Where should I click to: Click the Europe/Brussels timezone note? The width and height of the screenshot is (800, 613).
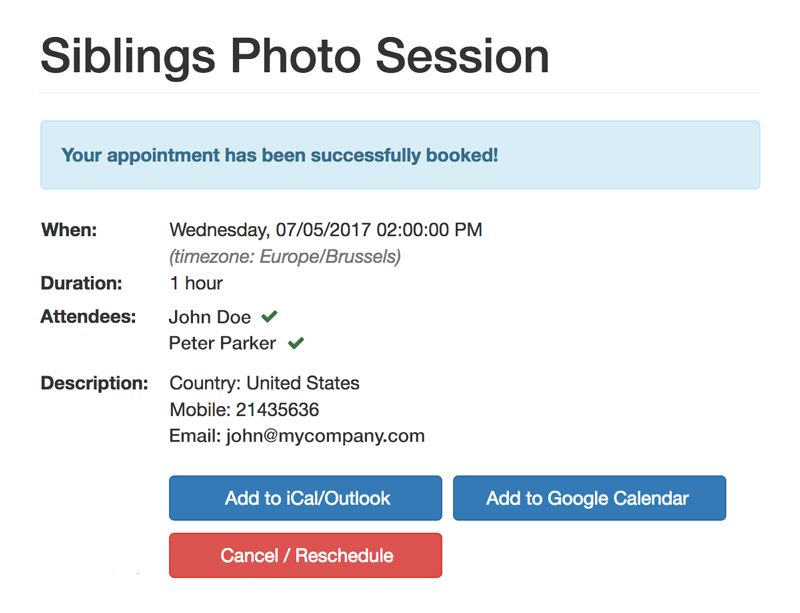click(285, 257)
